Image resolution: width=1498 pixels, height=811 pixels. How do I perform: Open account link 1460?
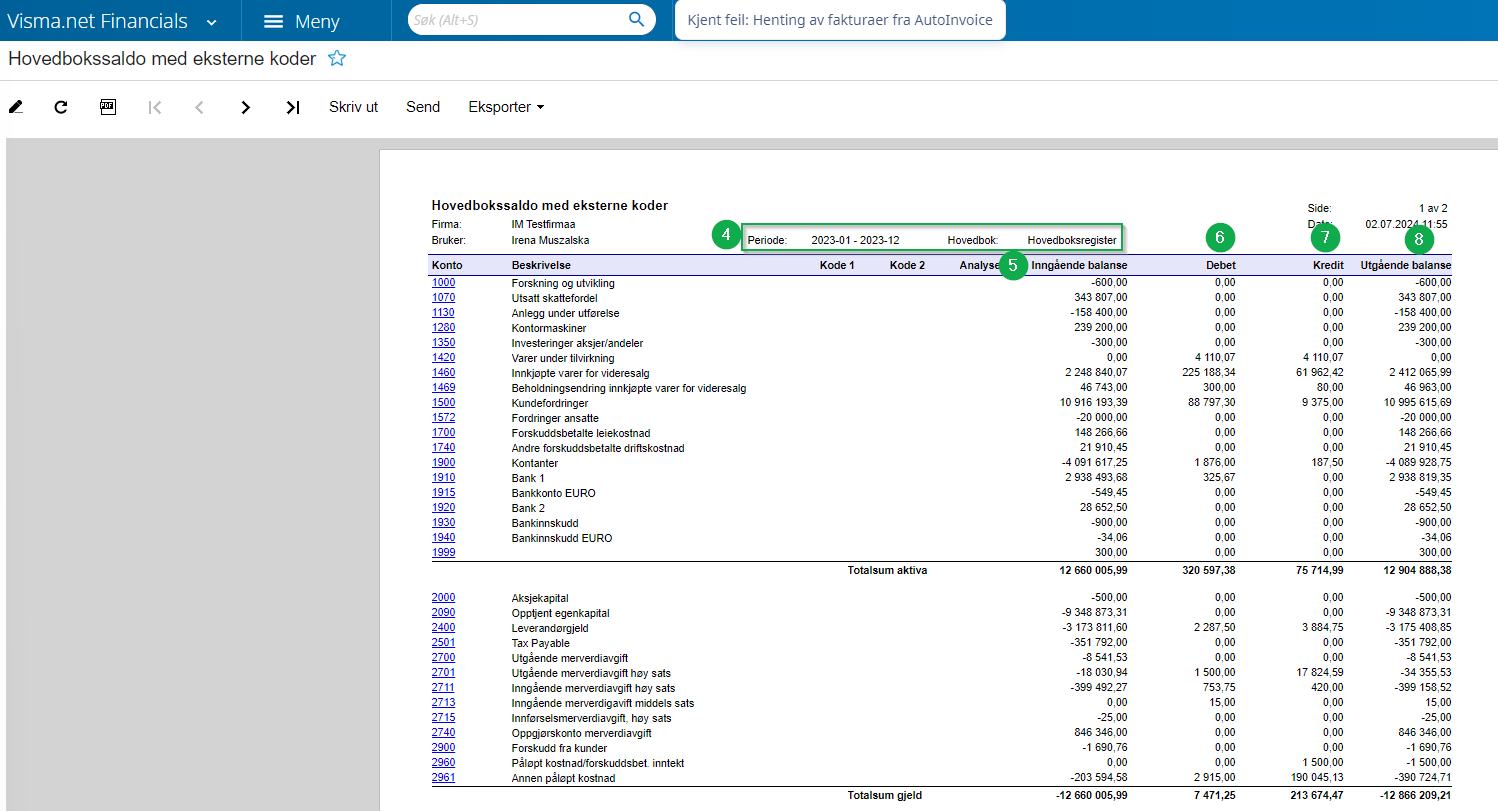(x=443, y=373)
